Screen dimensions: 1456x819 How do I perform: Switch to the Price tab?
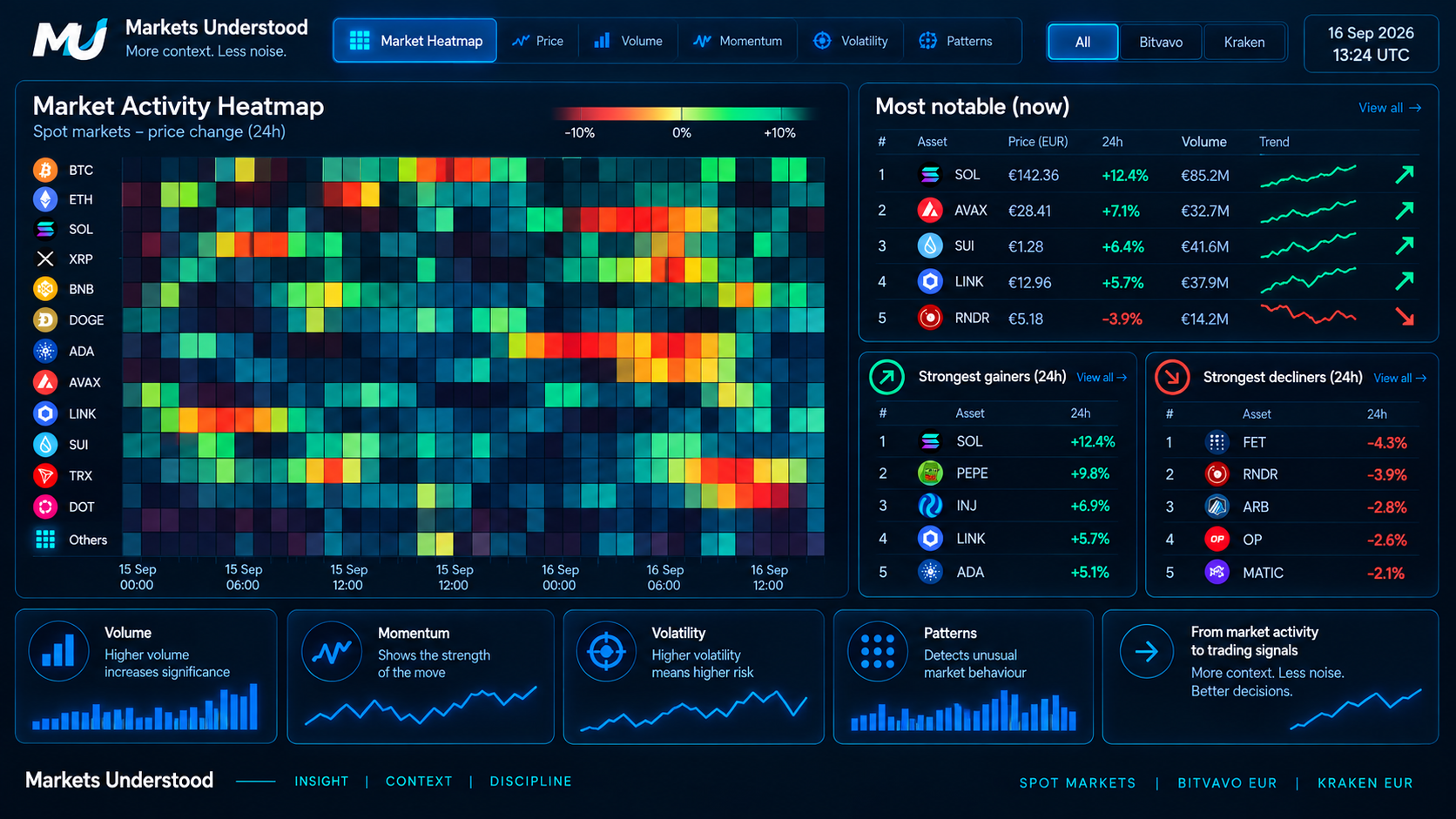(x=538, y=41)
